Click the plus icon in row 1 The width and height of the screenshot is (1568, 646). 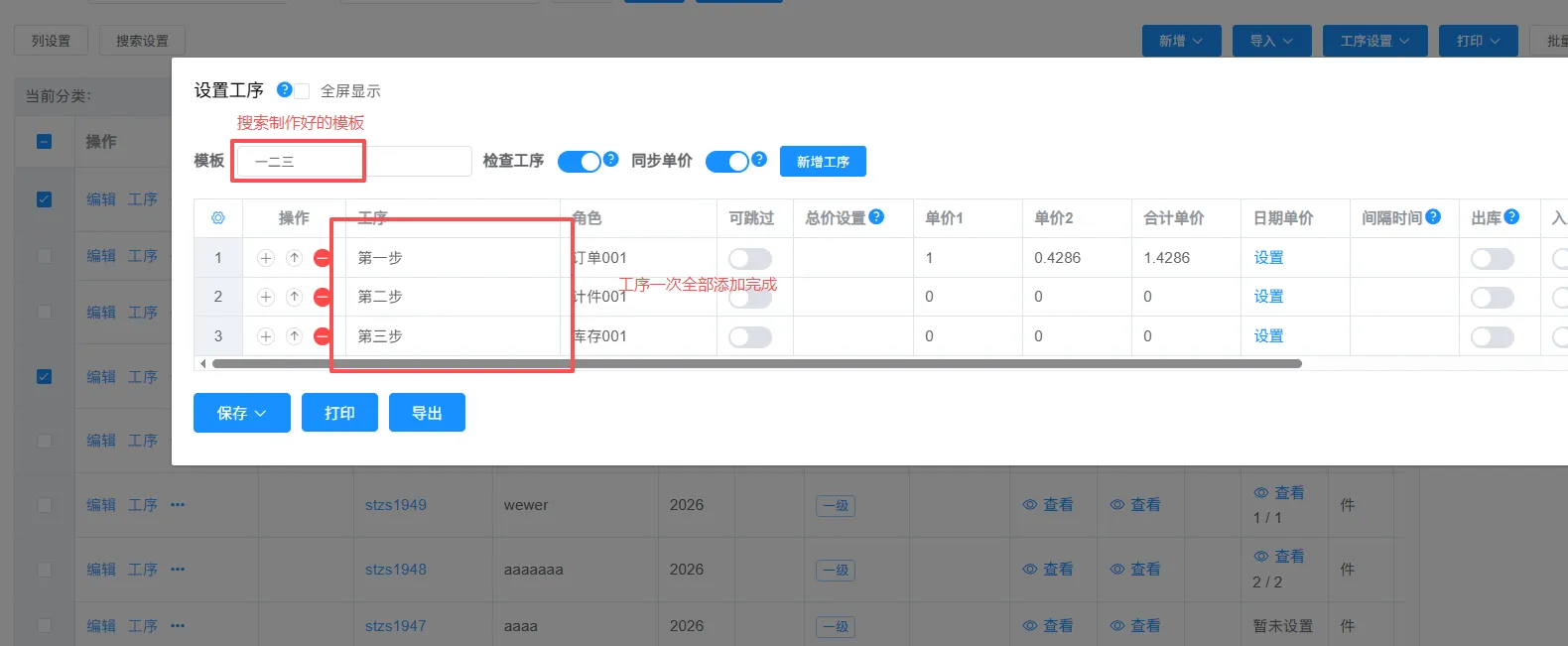[266, 258]
